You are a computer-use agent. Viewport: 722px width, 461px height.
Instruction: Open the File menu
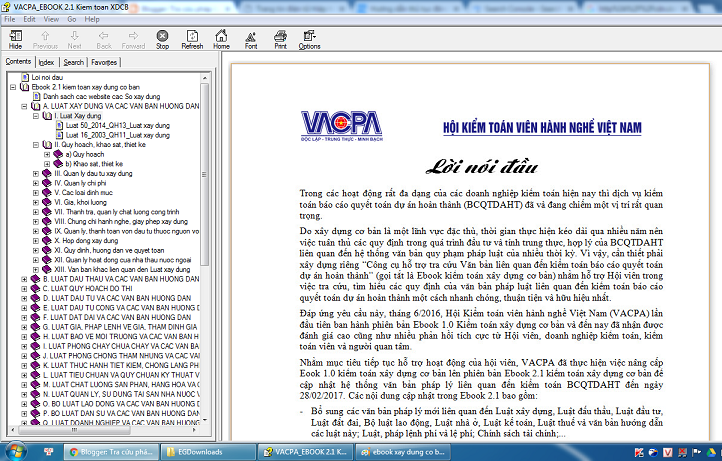click(10, 19)
